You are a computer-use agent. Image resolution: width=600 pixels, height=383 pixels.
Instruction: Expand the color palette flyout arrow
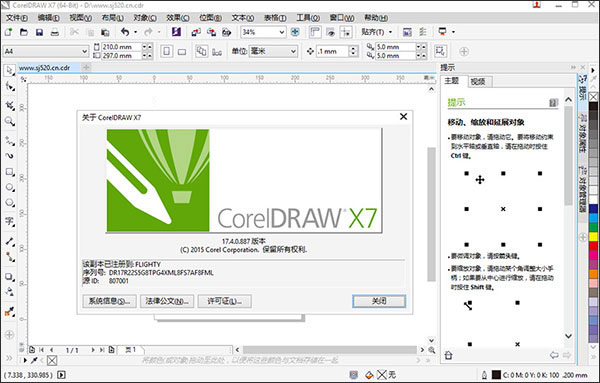[593, 70]
